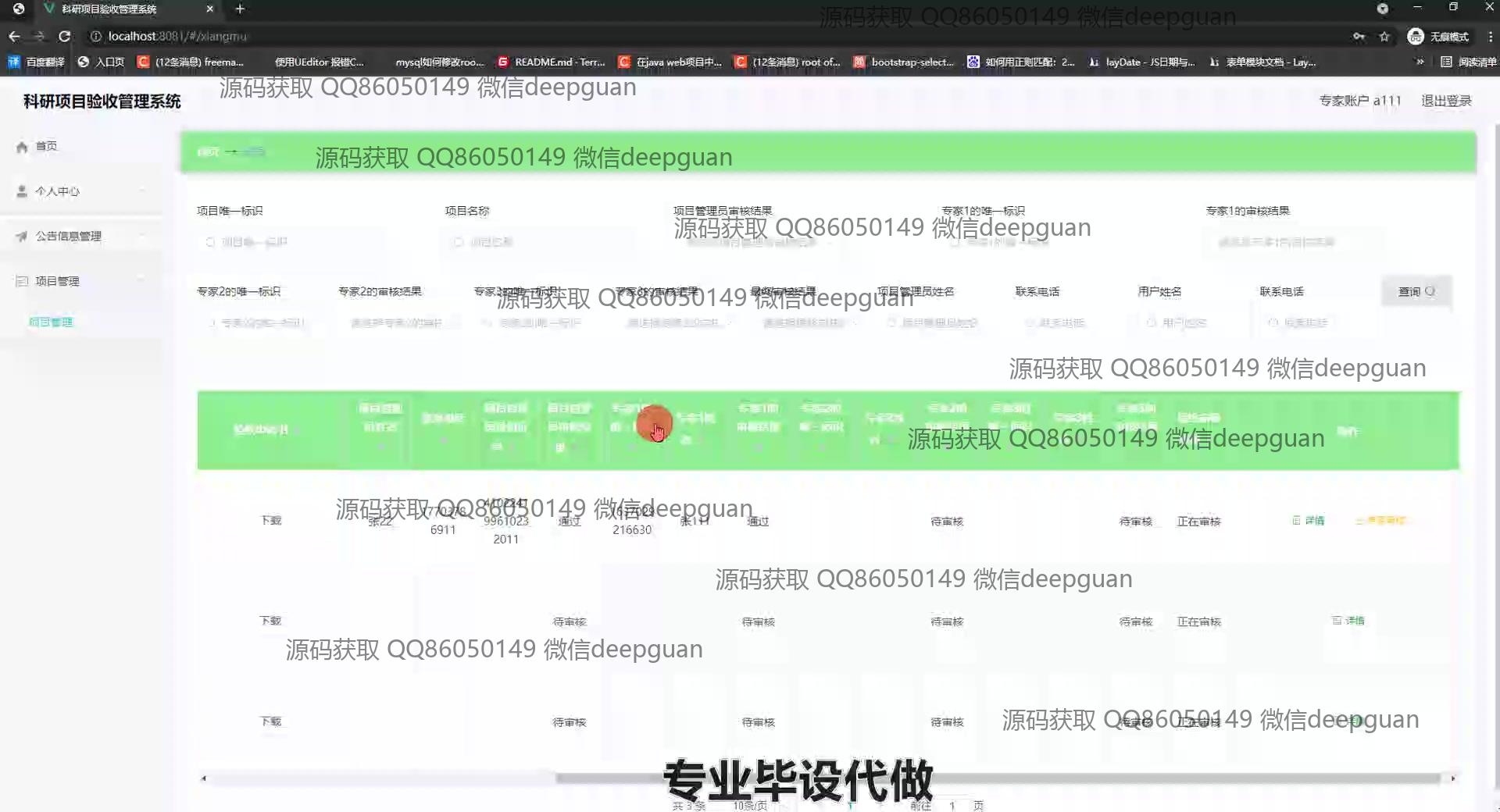Viewport: 1500px width, 812px height.
Task: Toggle the 公告信息管理 menu arrow
Action: click(143, 237)
